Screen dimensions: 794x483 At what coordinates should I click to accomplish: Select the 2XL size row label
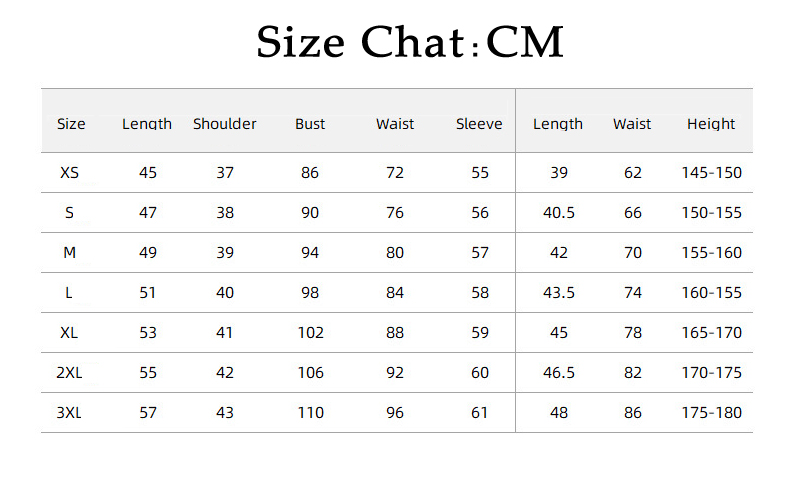[70, 373]
